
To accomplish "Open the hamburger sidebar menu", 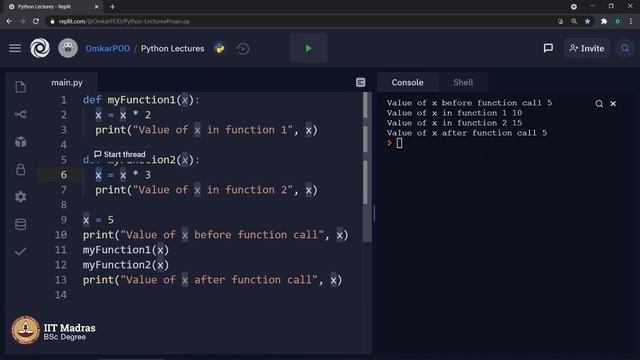I will coord(15,48).
